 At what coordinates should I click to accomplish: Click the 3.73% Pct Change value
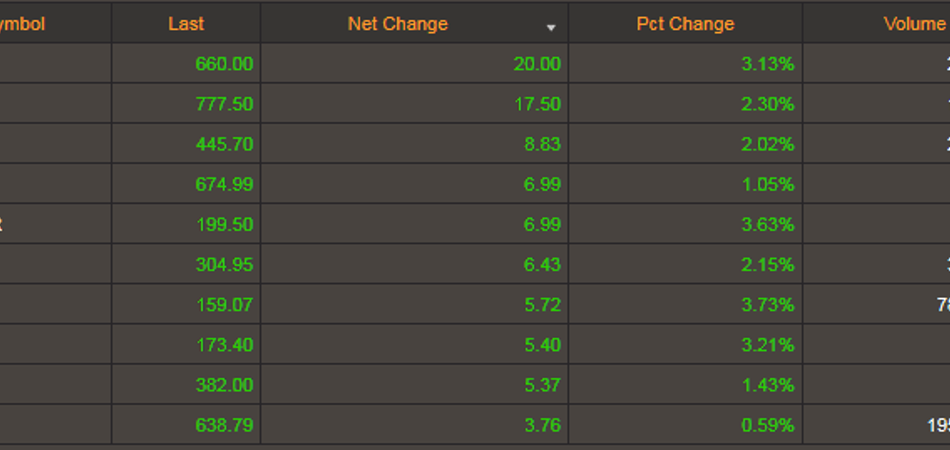pyautogui.click(x=768, y=304)
